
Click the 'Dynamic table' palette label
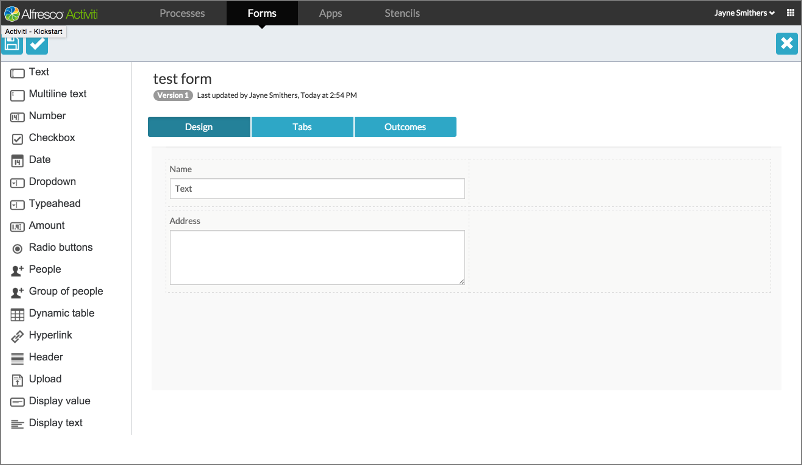tap(62, 313)
